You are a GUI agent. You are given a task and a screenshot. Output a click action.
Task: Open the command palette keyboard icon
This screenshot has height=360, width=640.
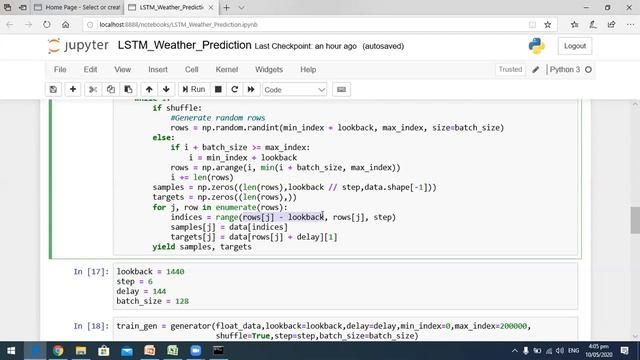pos(342,89)
